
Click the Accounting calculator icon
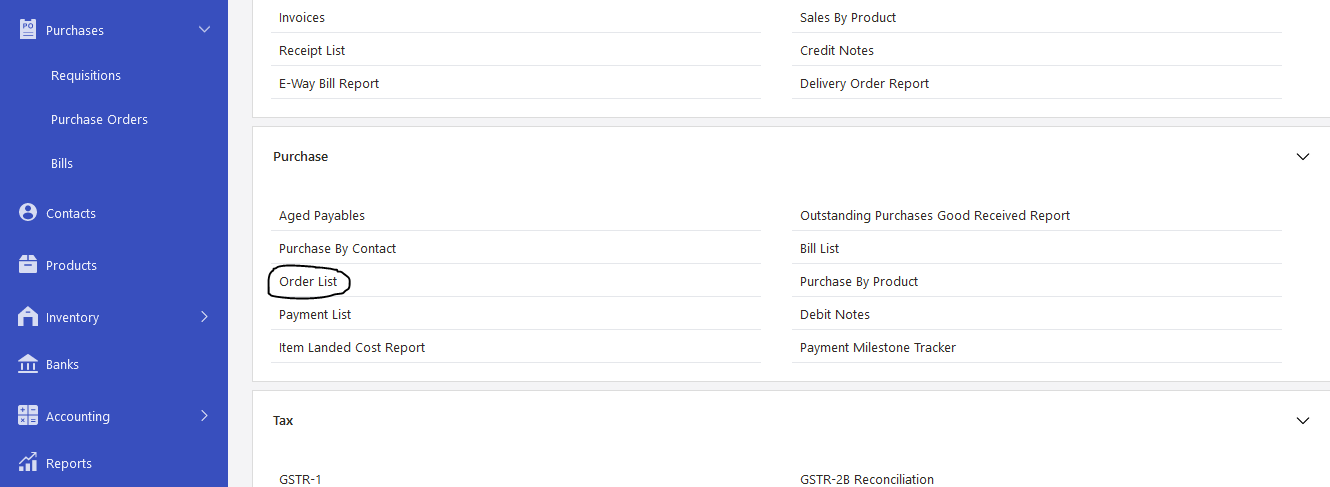pos(28,416)
